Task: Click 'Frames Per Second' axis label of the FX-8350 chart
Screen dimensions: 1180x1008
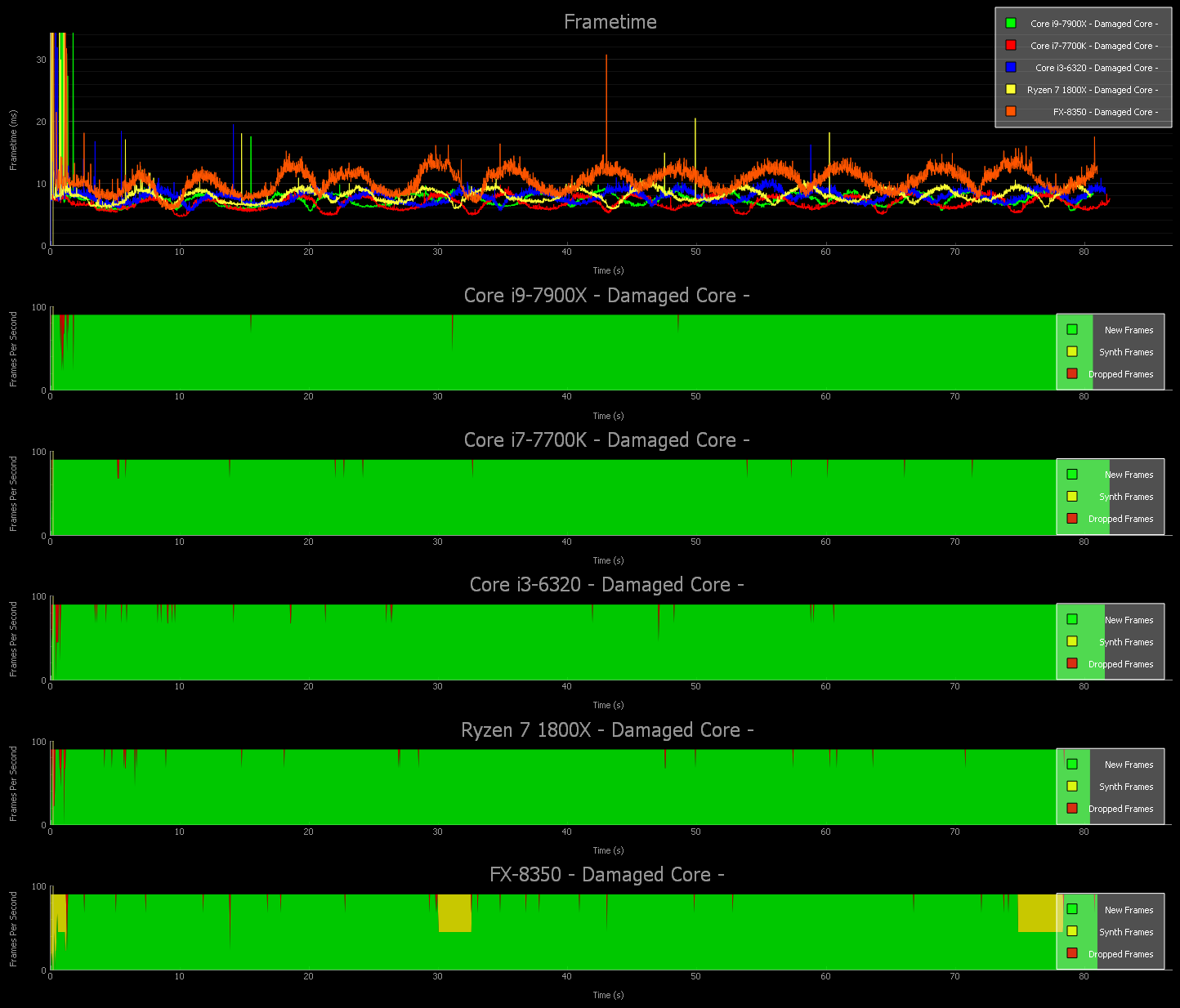Action: (13, 929)
